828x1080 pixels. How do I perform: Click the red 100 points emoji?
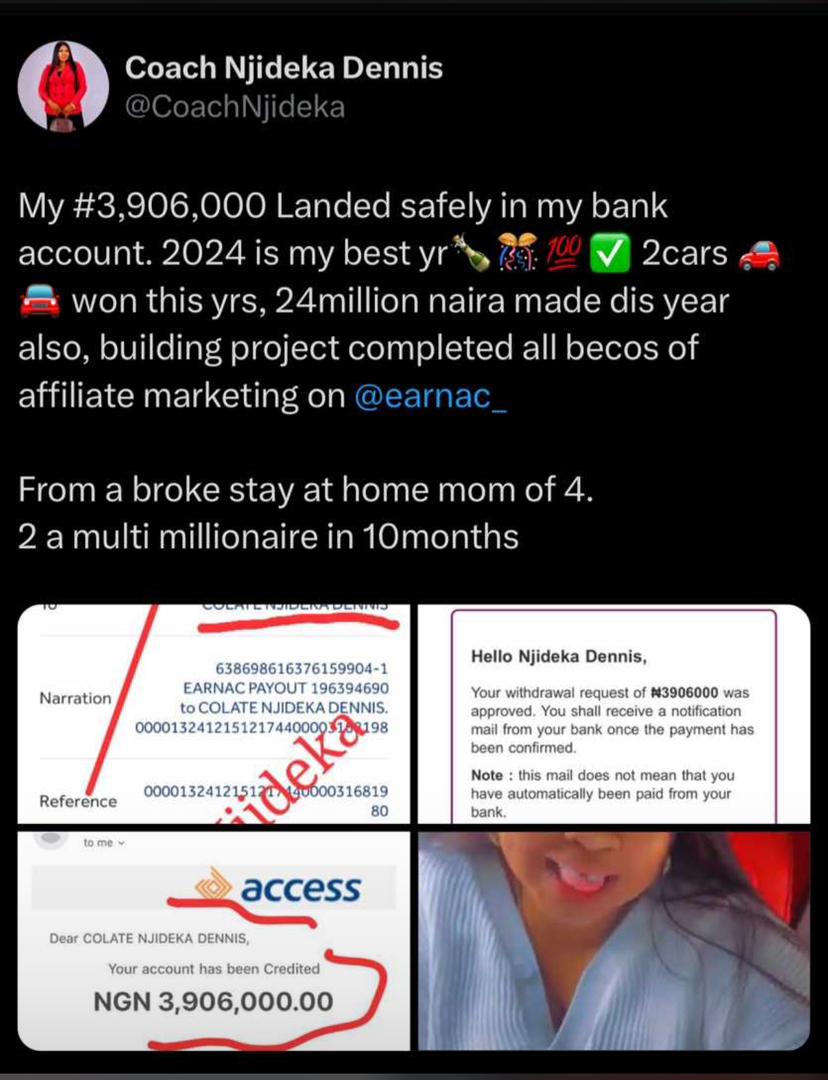(565, 251)
